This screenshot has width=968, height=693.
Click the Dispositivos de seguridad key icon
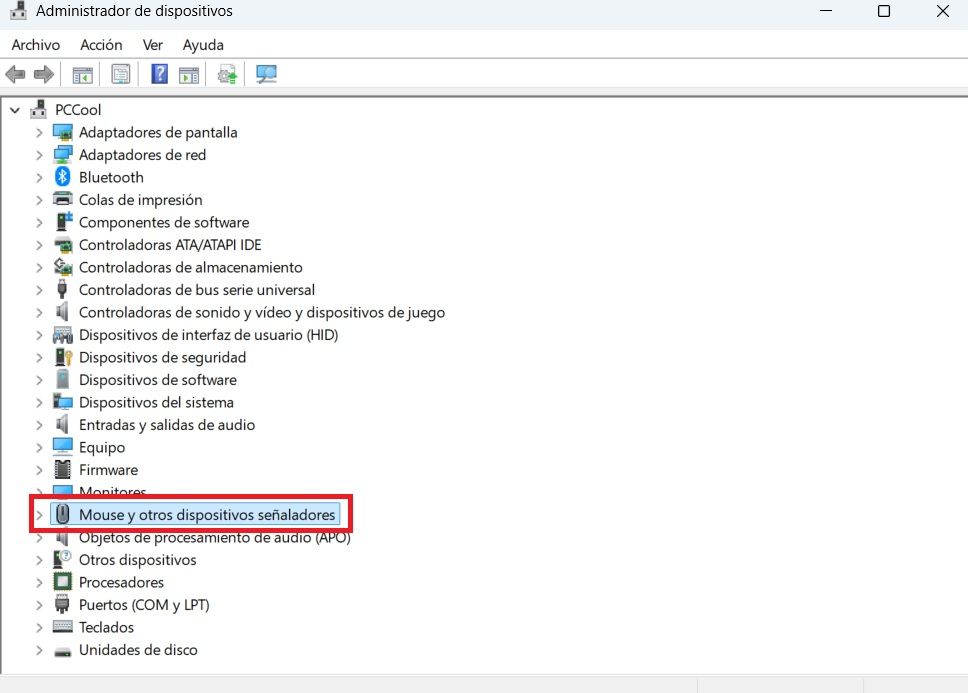click(64, 357)
